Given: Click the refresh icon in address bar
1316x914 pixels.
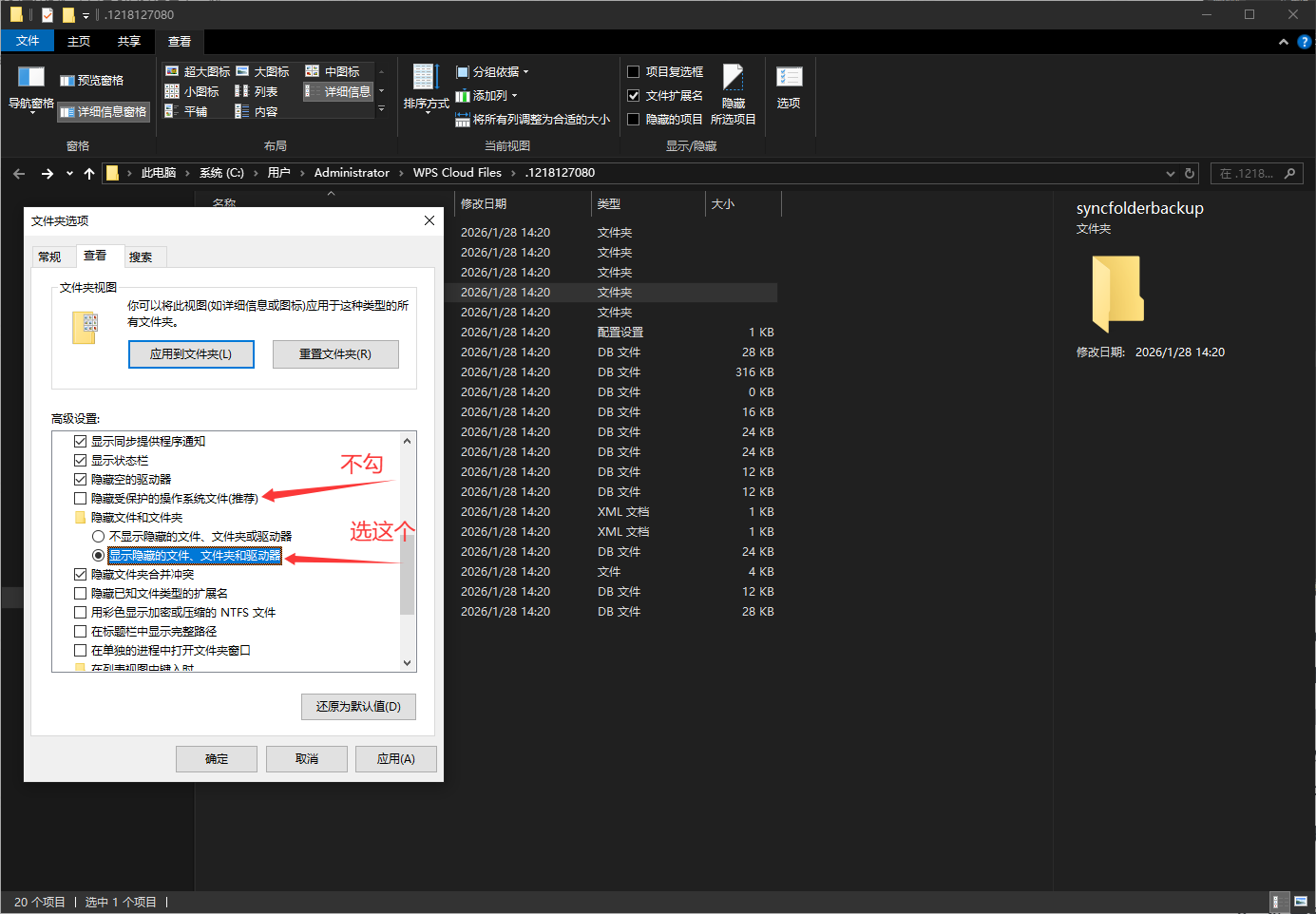Looking at the screenshot, I should pos(1189,173).
